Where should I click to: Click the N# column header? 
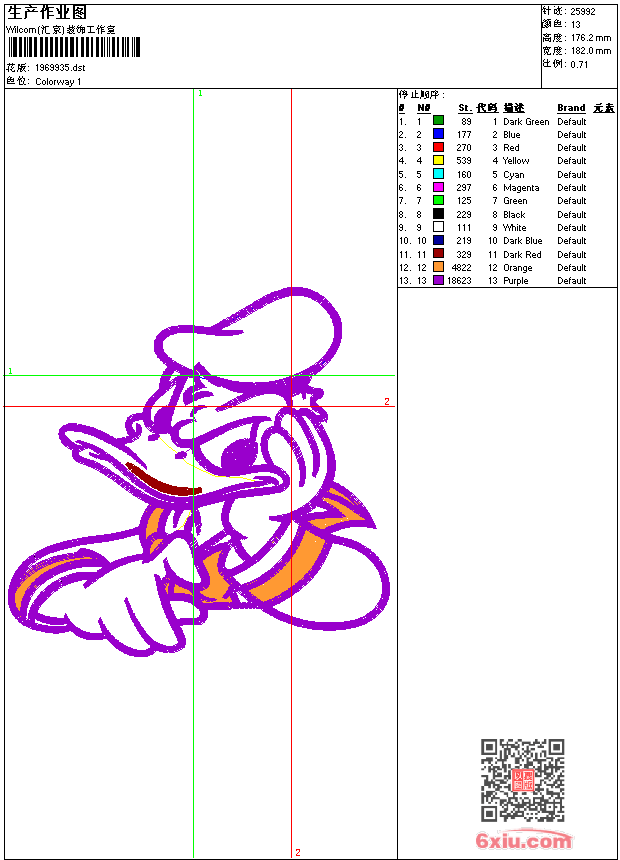click(x=423, y=108)
